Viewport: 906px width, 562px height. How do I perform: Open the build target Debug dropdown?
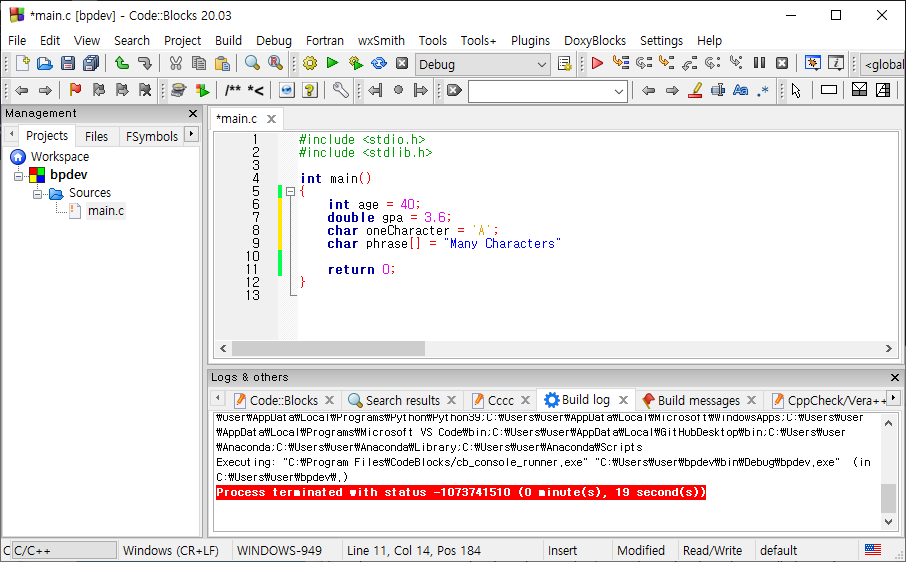(482, 64)
